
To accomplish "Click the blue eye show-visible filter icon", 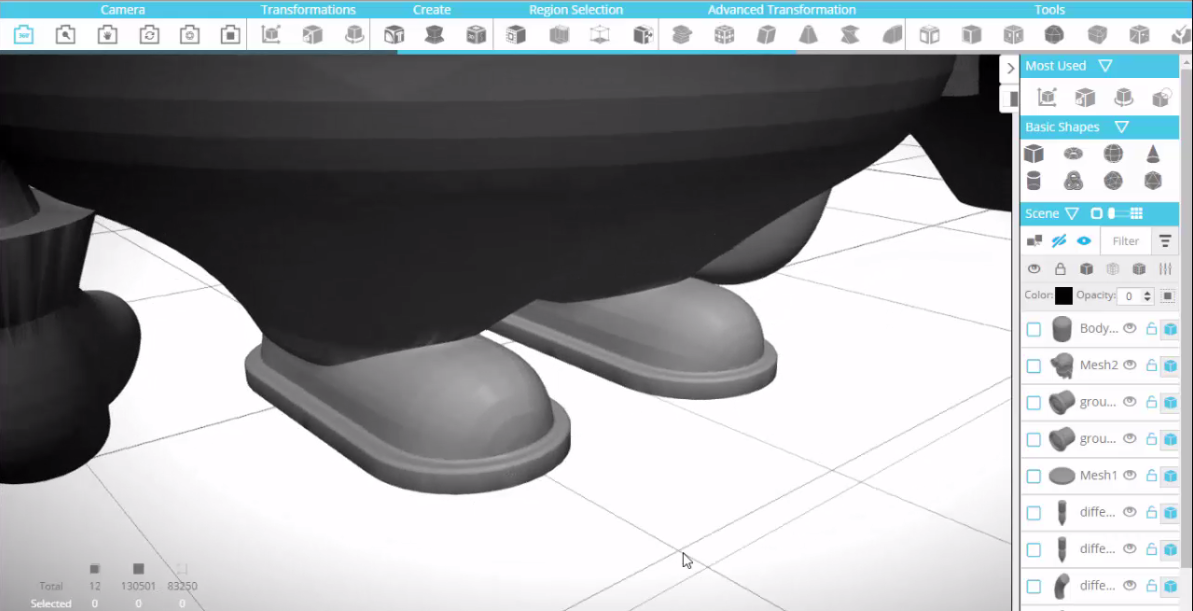I will 1084,240.
